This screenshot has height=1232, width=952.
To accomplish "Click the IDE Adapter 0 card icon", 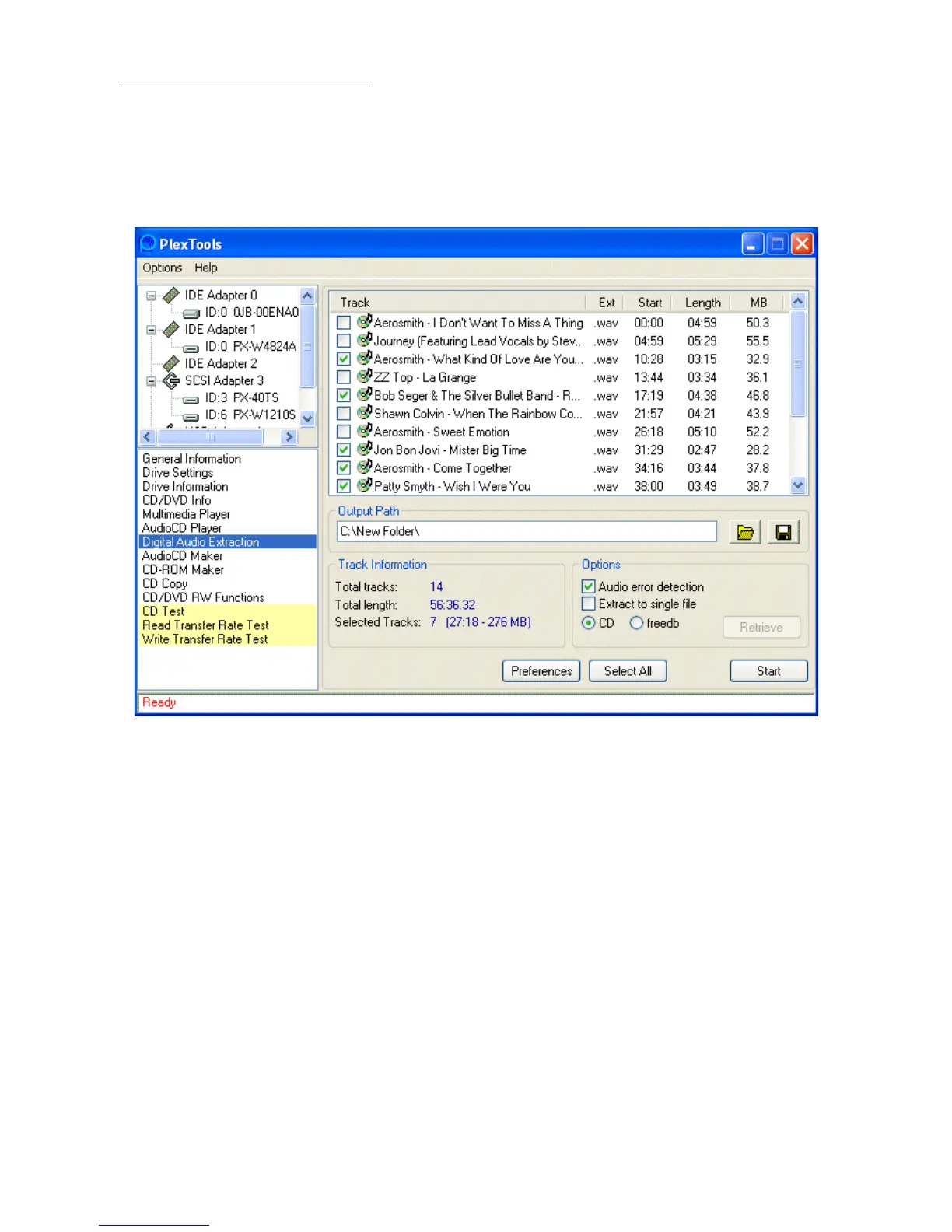I will pyautogui.click(x=171, y=296).
